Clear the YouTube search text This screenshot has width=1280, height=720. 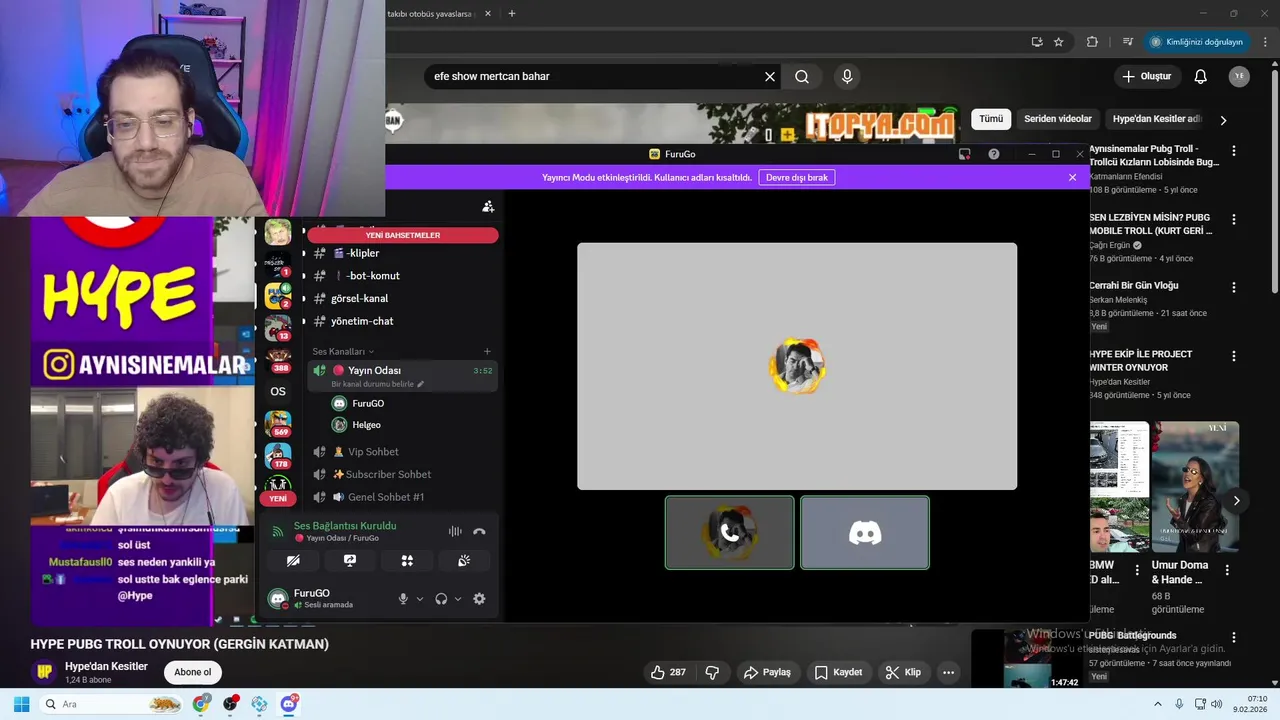pyautogui.click(x=770, y=76)
